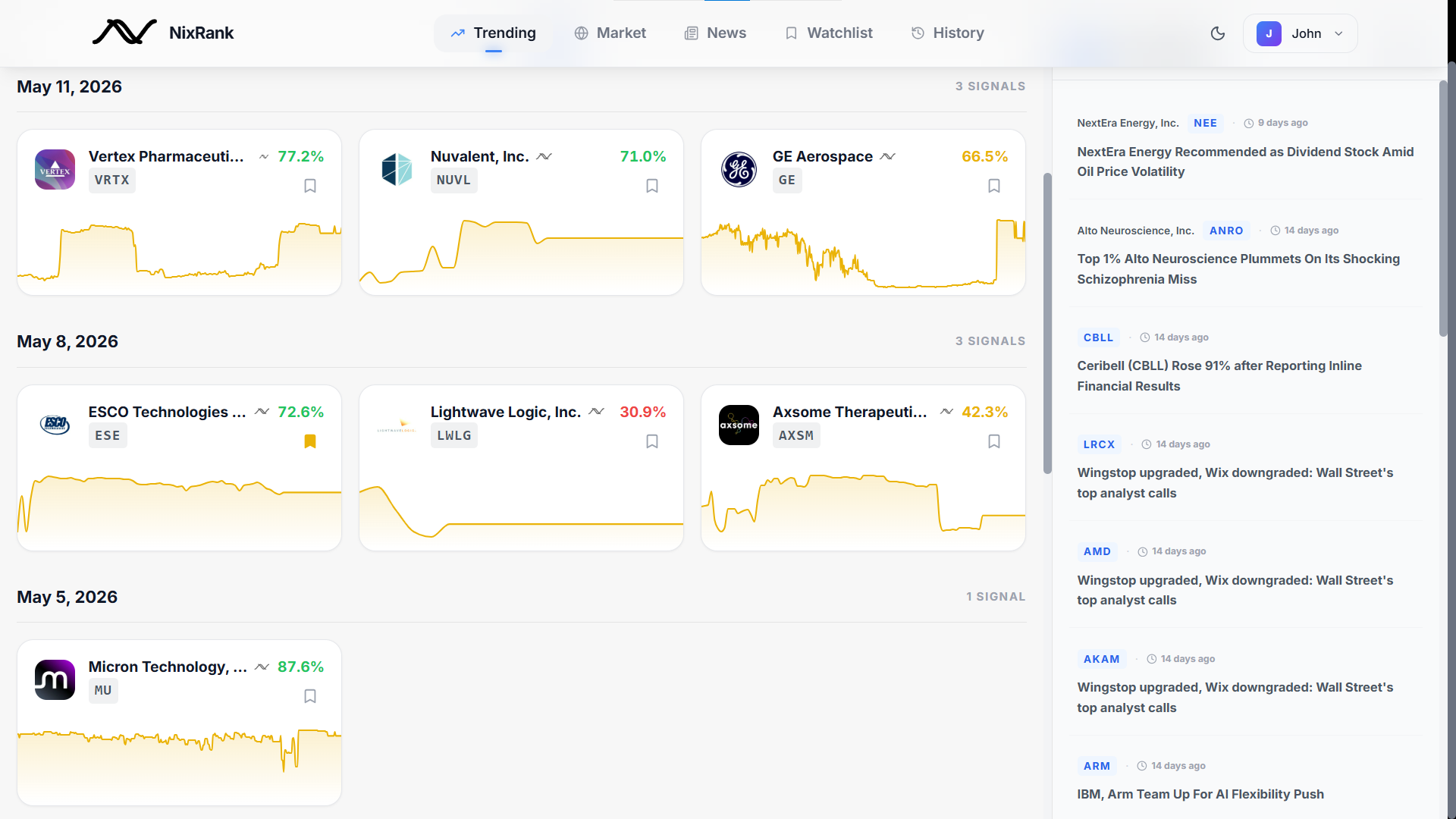Go to the News tab
Screen dimensions: 1456x819
715,33
